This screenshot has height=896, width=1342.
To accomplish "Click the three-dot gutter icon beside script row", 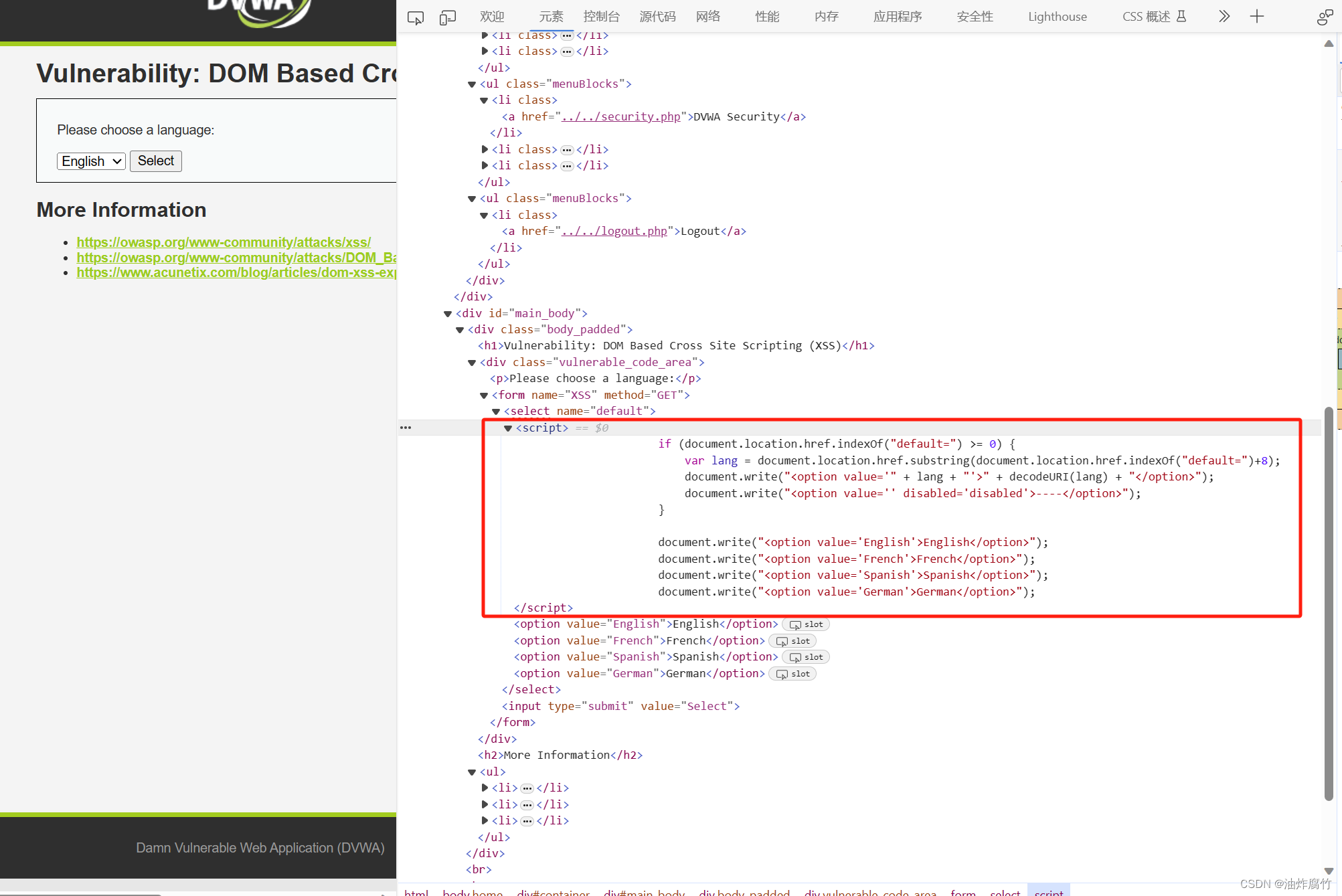I will [x=406, y=428].
